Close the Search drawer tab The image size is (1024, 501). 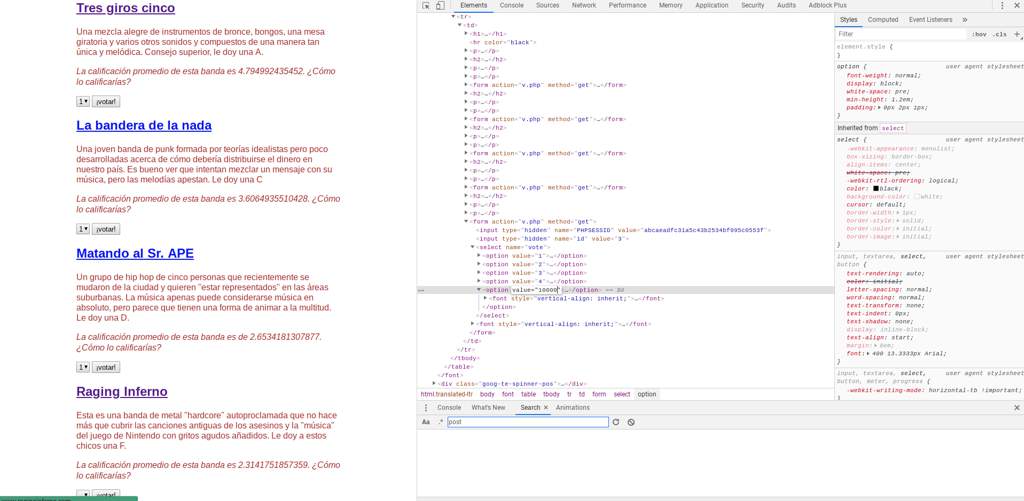(x=546, y=408)
